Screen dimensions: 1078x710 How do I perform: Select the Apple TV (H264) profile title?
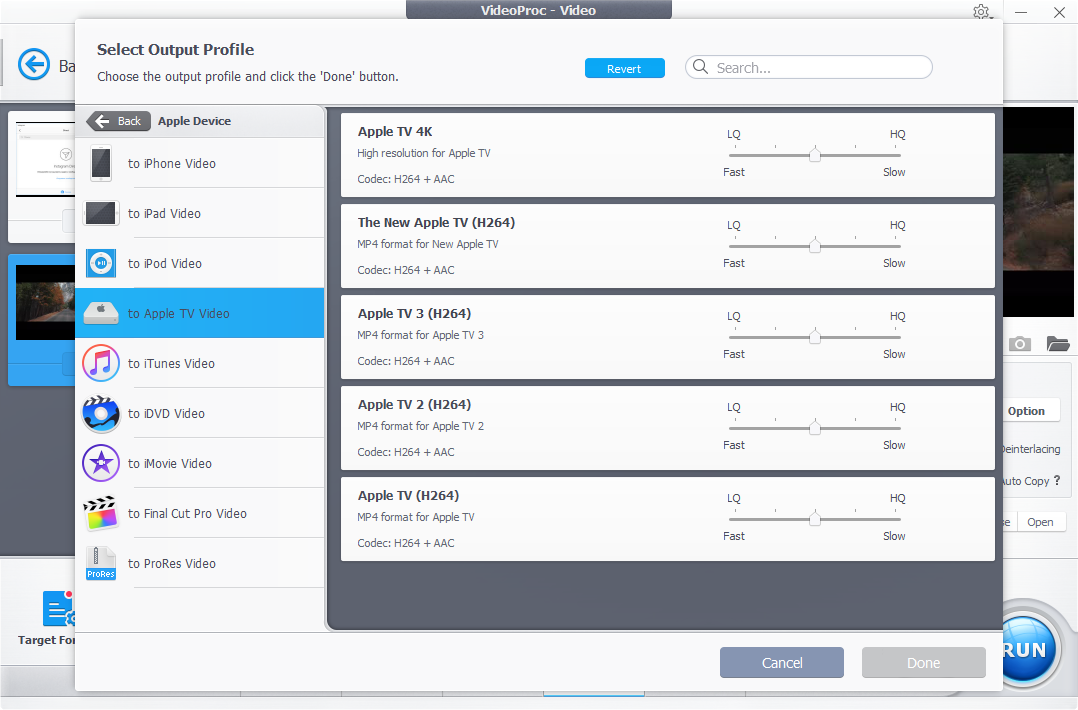coord(408,496)
